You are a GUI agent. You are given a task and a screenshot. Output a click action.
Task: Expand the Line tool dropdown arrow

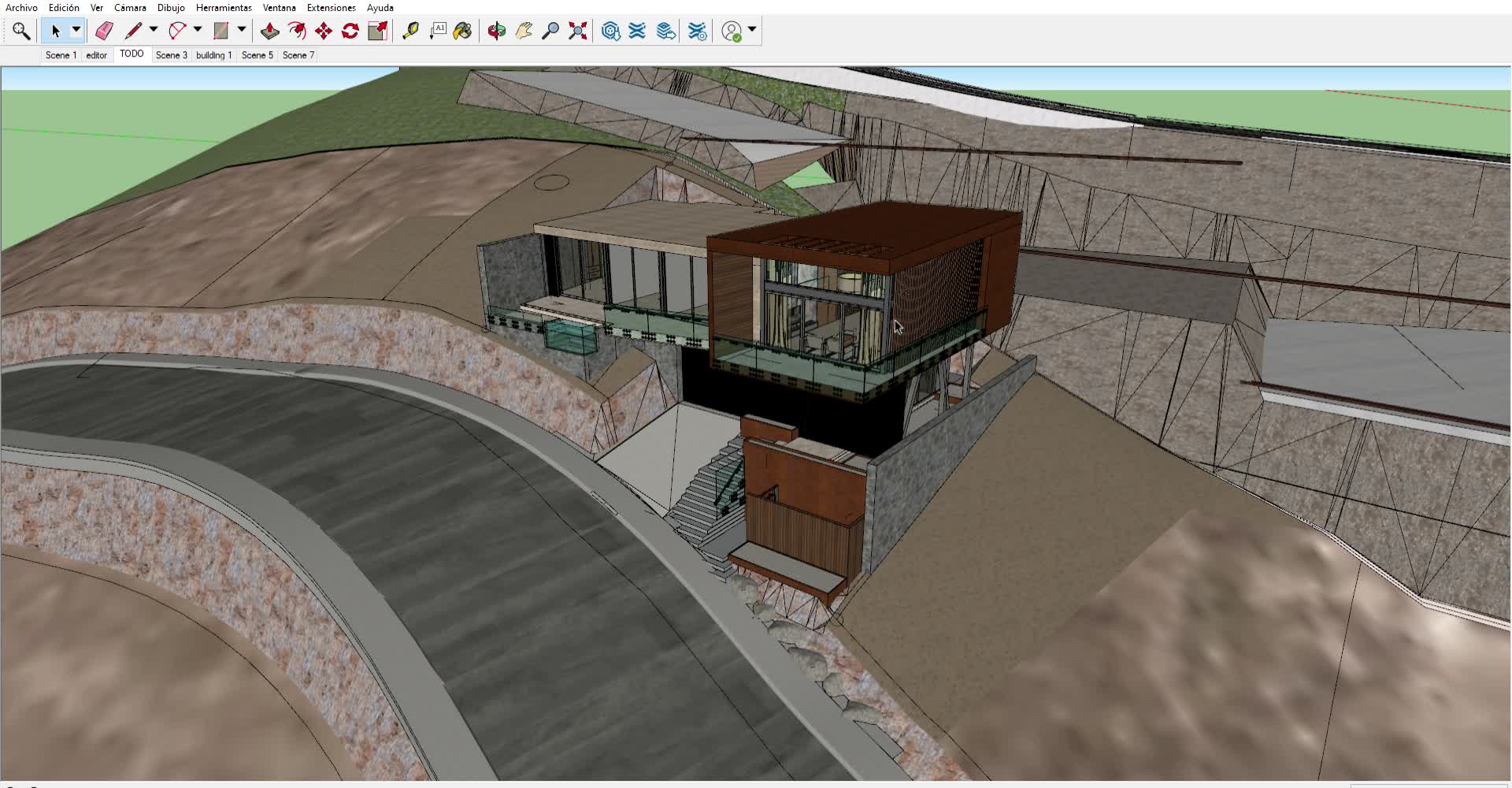(x=154, y=30)
